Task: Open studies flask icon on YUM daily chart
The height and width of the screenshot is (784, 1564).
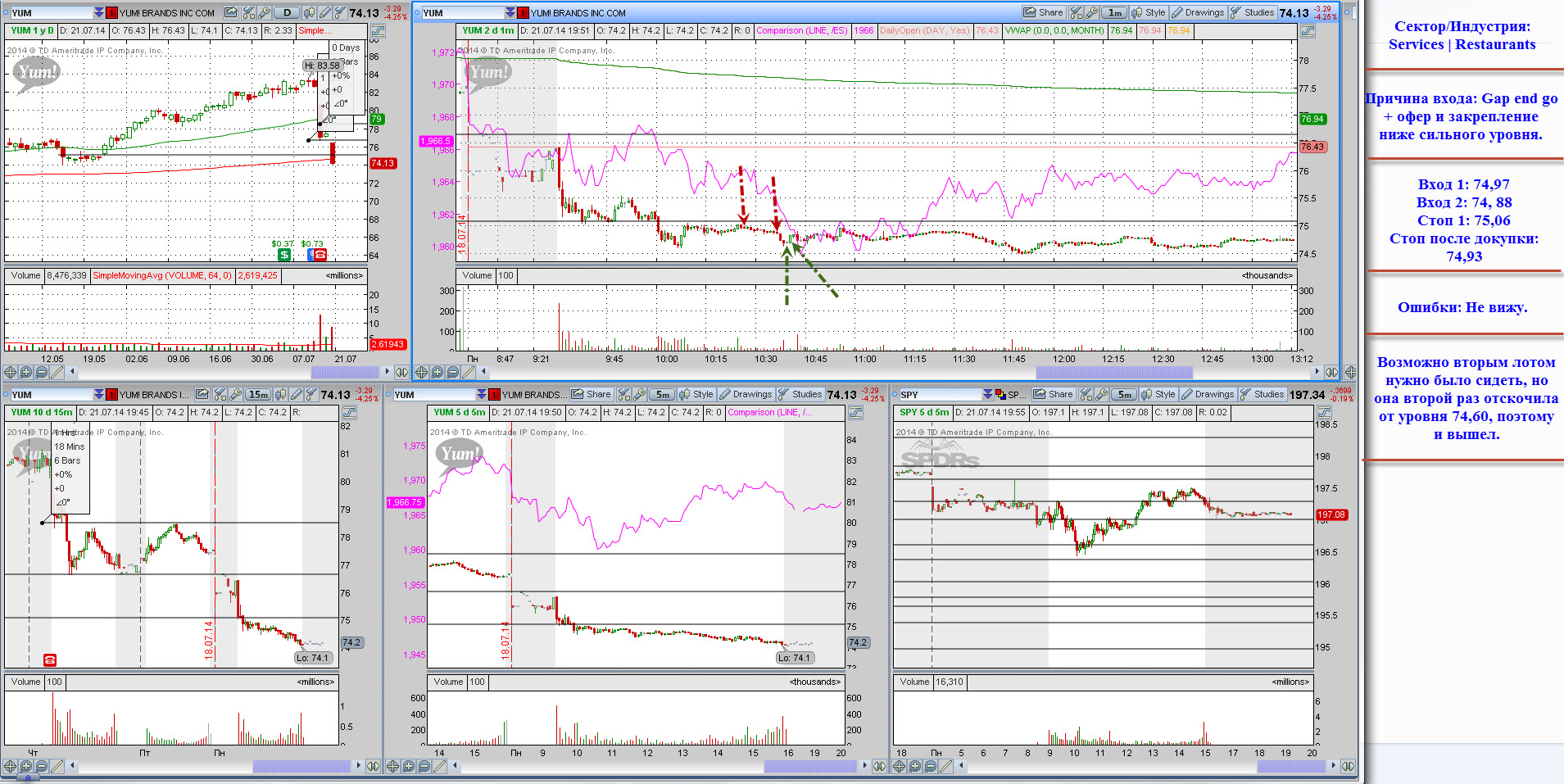Action: pyautogui.click(x=341, y=13)
